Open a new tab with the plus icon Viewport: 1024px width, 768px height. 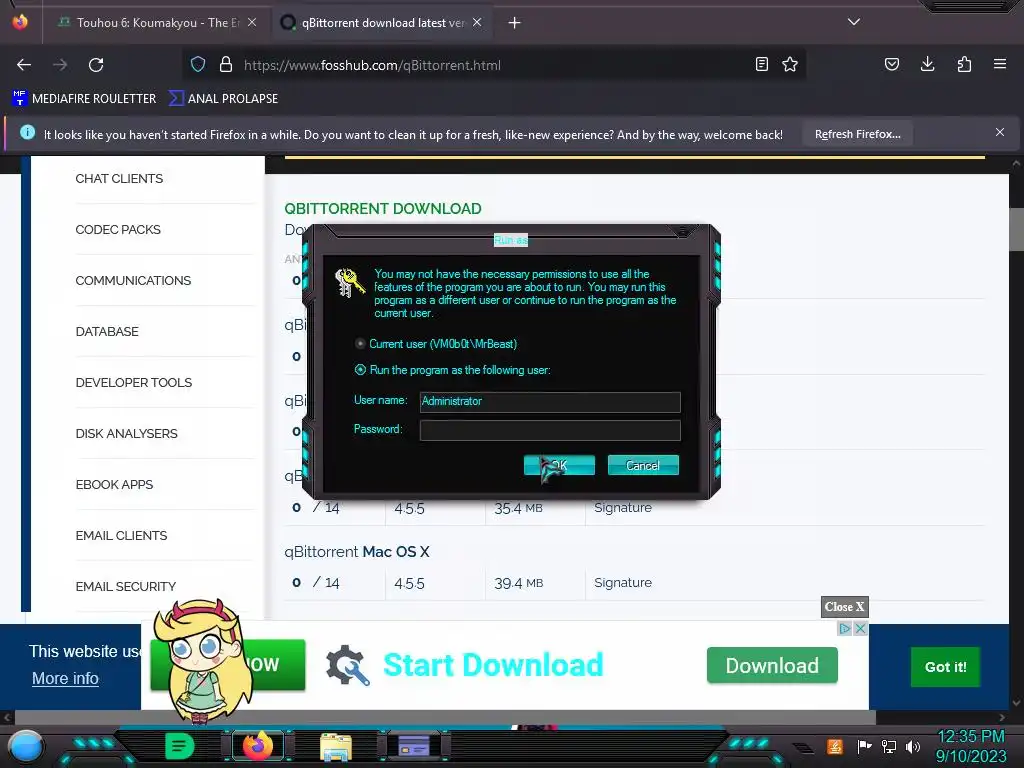click(515, 23)
